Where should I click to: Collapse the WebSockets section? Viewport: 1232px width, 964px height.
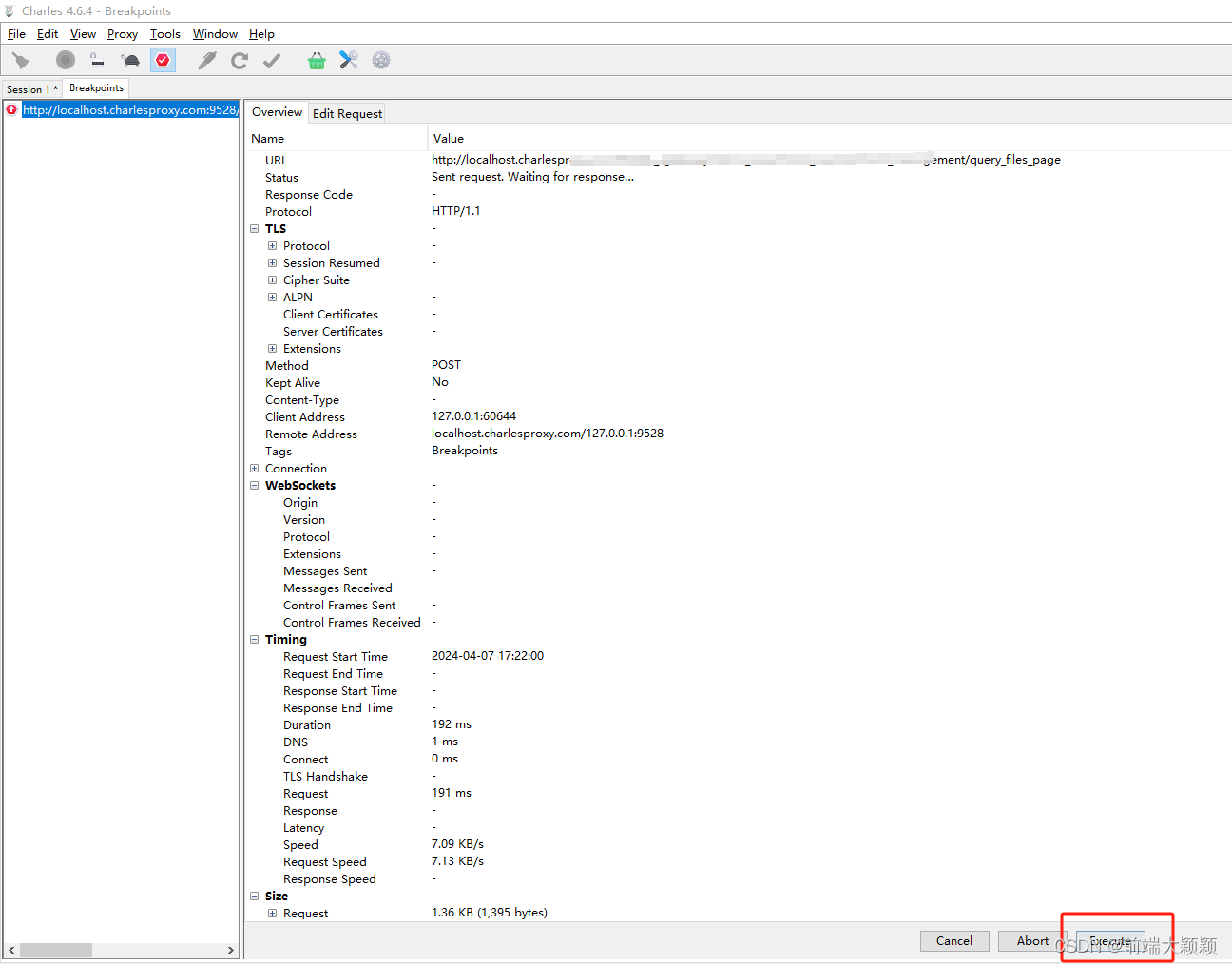(254, 486)
